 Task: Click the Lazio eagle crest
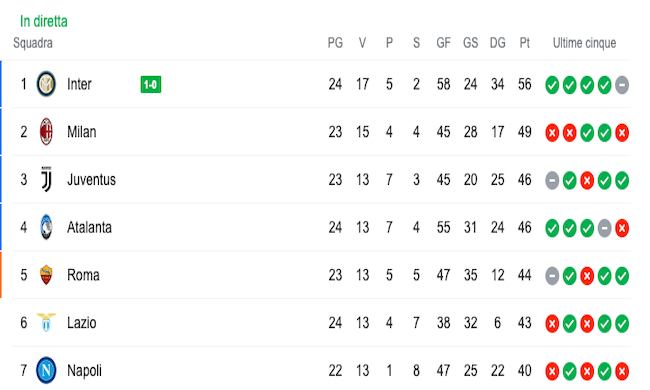pyautogui.click(x=46, y=322)
